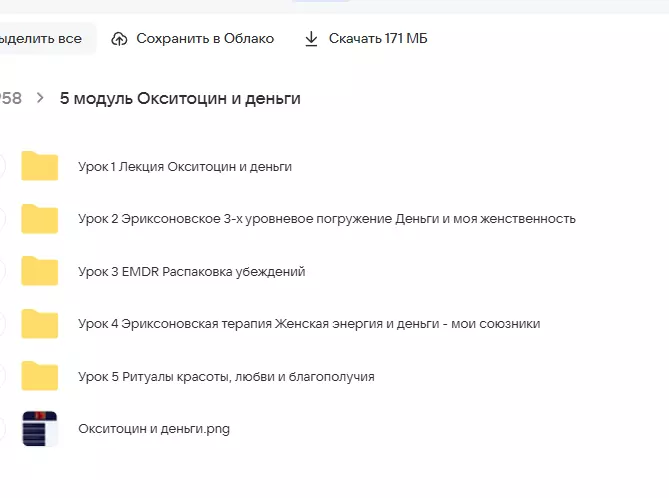669x498 pixels.
Task: Open the Урок 4 folder icon
Action: pyautogui.click(x=40, y=324)
